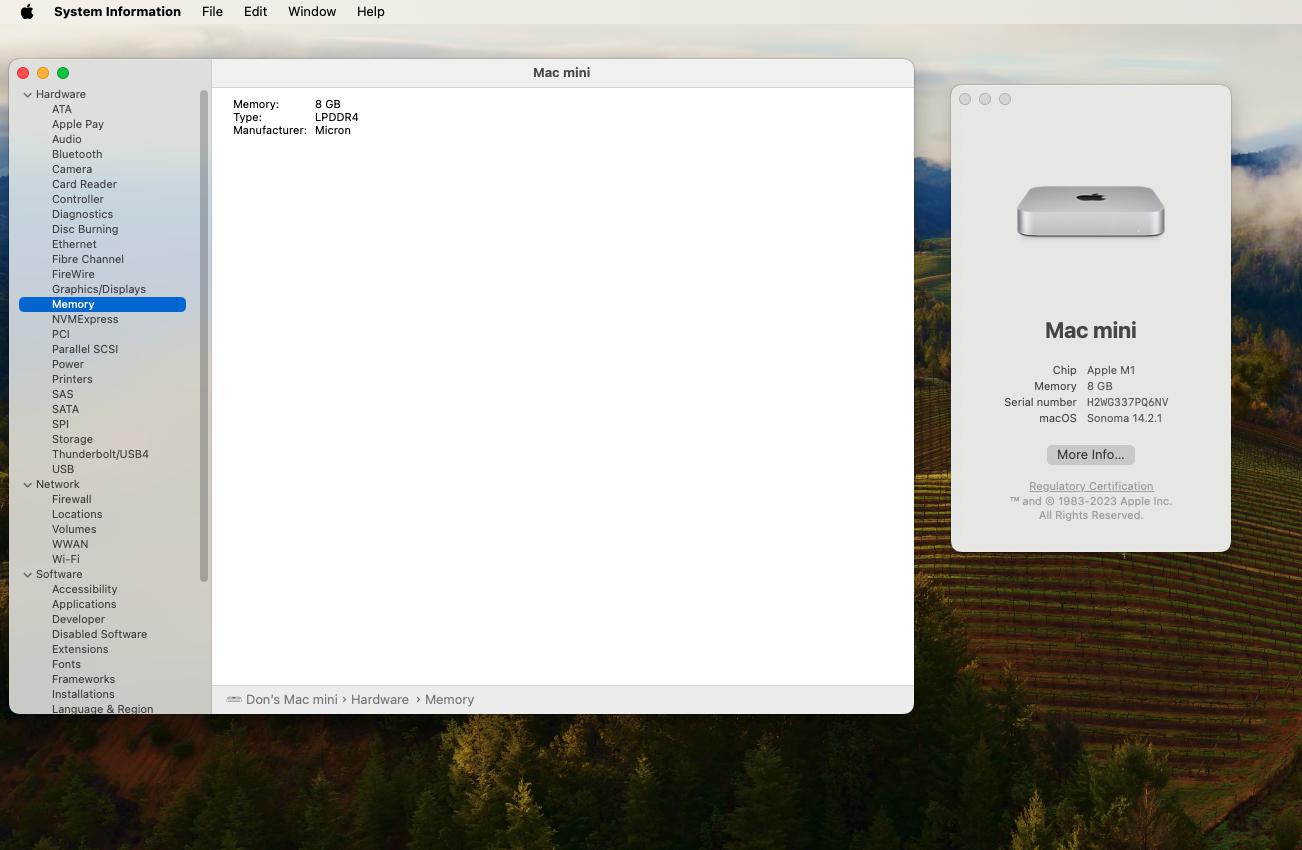Click the highlighted Memory sidebar item
1302x850 pixels.
pos(102,304)
